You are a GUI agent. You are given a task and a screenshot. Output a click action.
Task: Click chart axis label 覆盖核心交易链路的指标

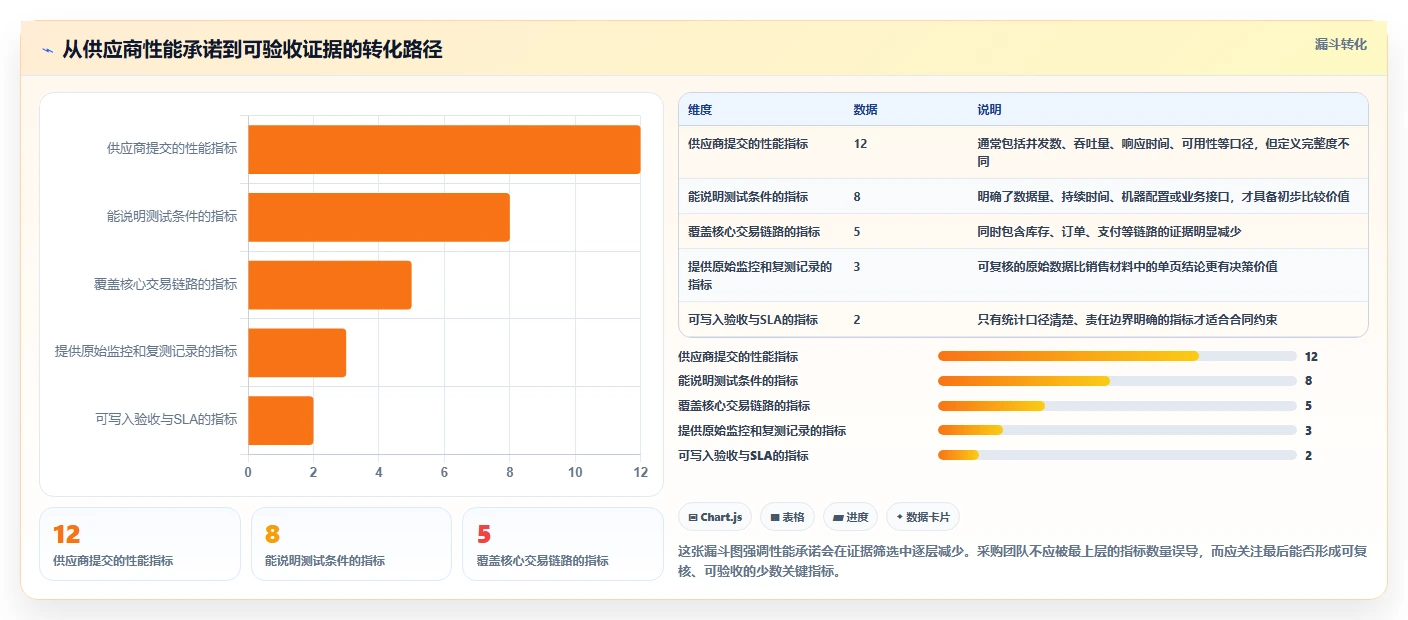[166, 285]
